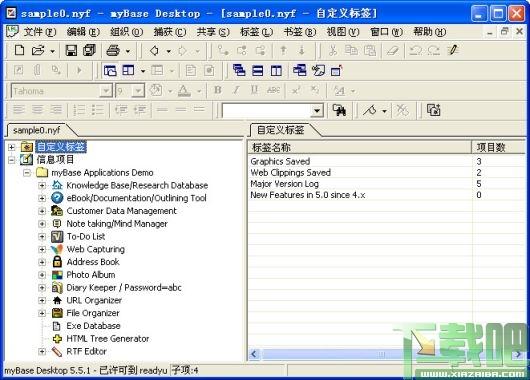Click the Redo toolbar icon
The width and height of the screenshot is (530, 380).
[x=433, y=51]
